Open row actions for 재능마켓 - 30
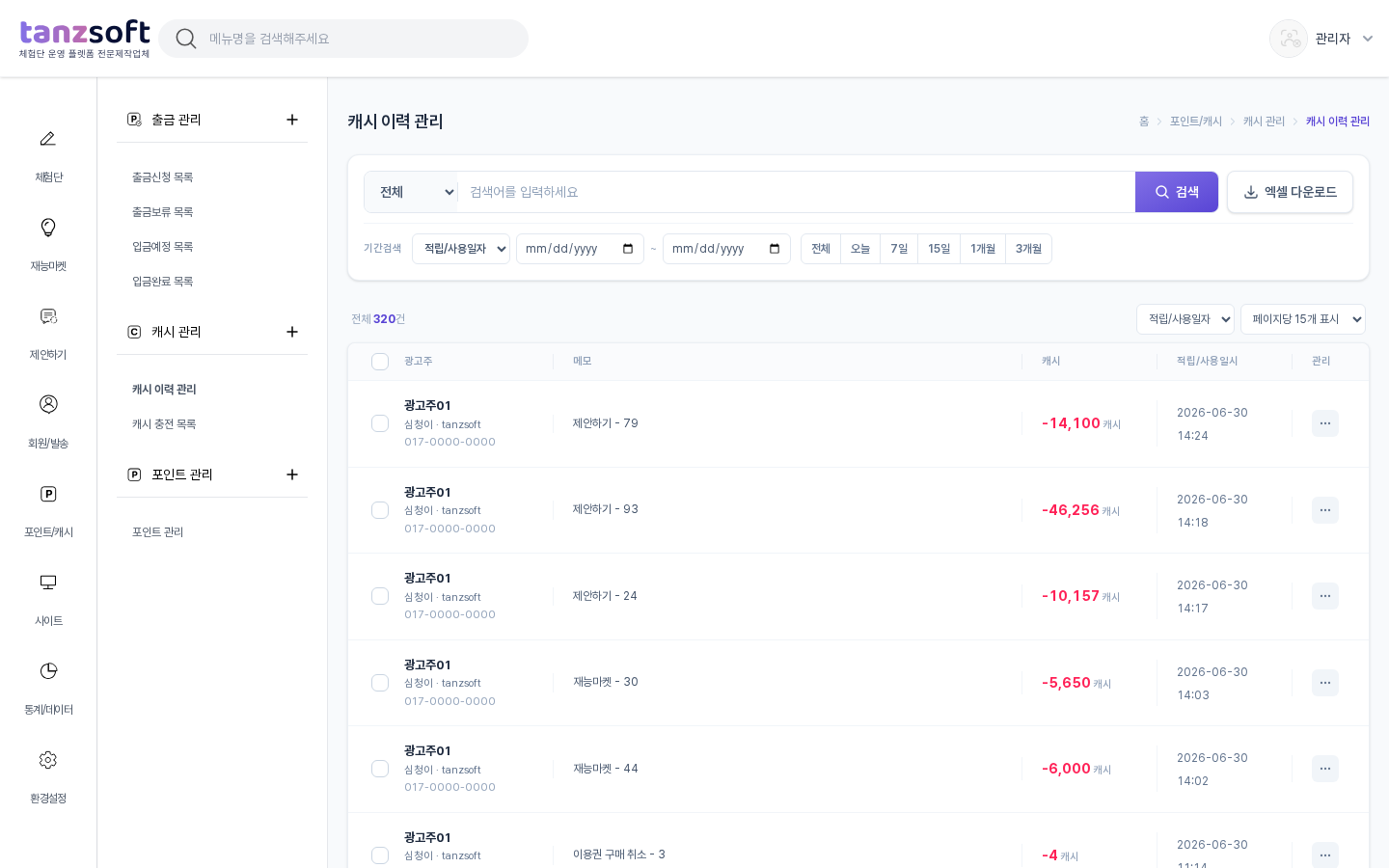This screenshot has width=1389, height=868. pos(1325,683)
